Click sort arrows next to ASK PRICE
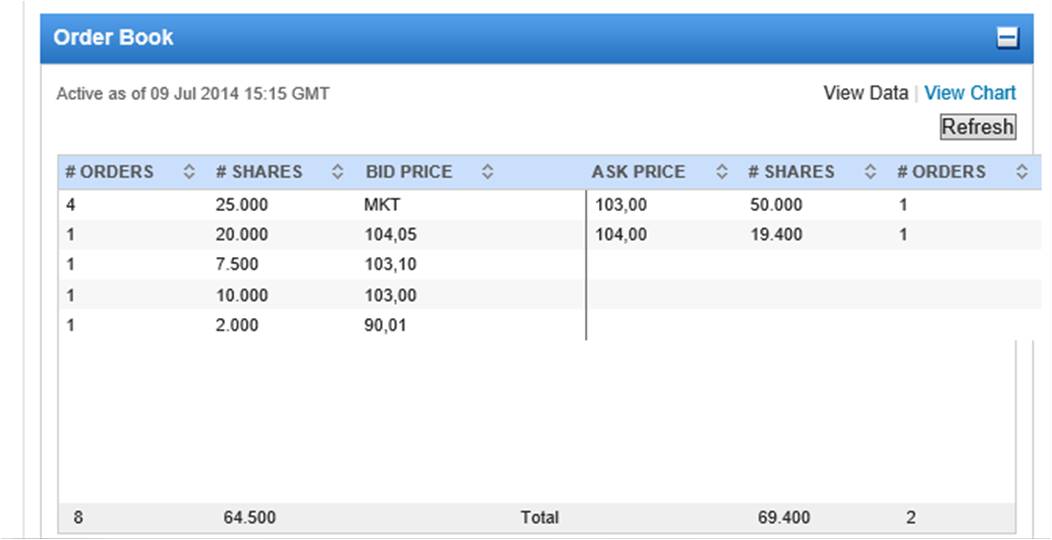Viewport: 1052px width, 540px height. point(722,172)
